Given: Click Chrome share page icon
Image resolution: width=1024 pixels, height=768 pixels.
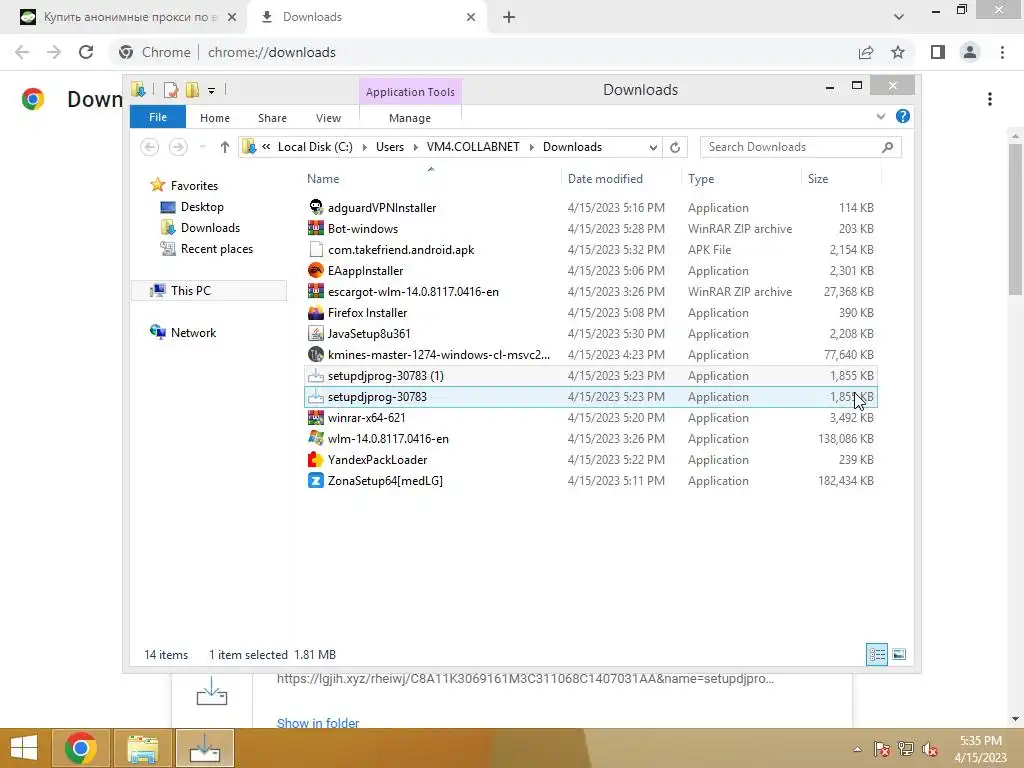Looking at the screenshot, I should tap(866, 52).
